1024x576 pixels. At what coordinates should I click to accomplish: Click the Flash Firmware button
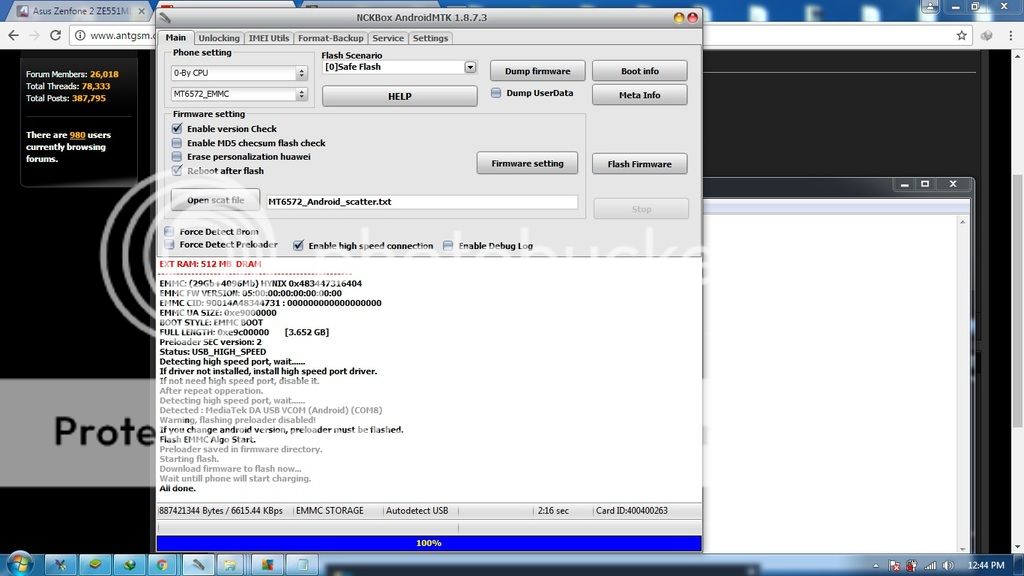click(x=640, y=164)
